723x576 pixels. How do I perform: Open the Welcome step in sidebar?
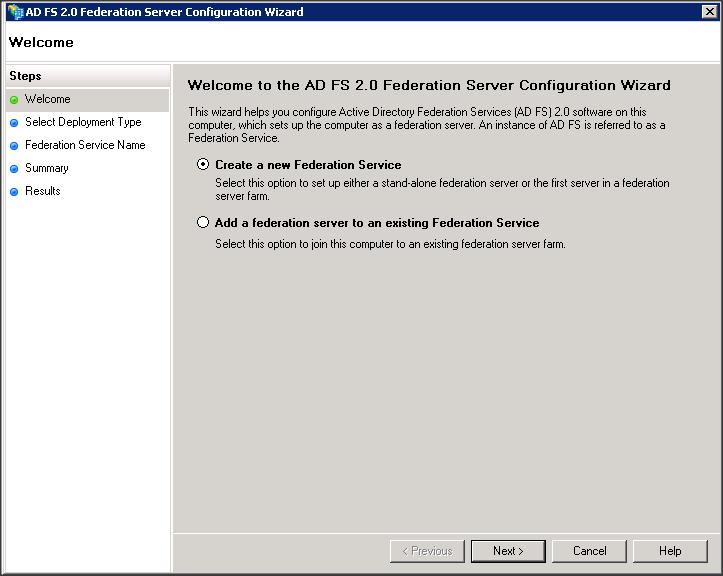tap(48, 100)
